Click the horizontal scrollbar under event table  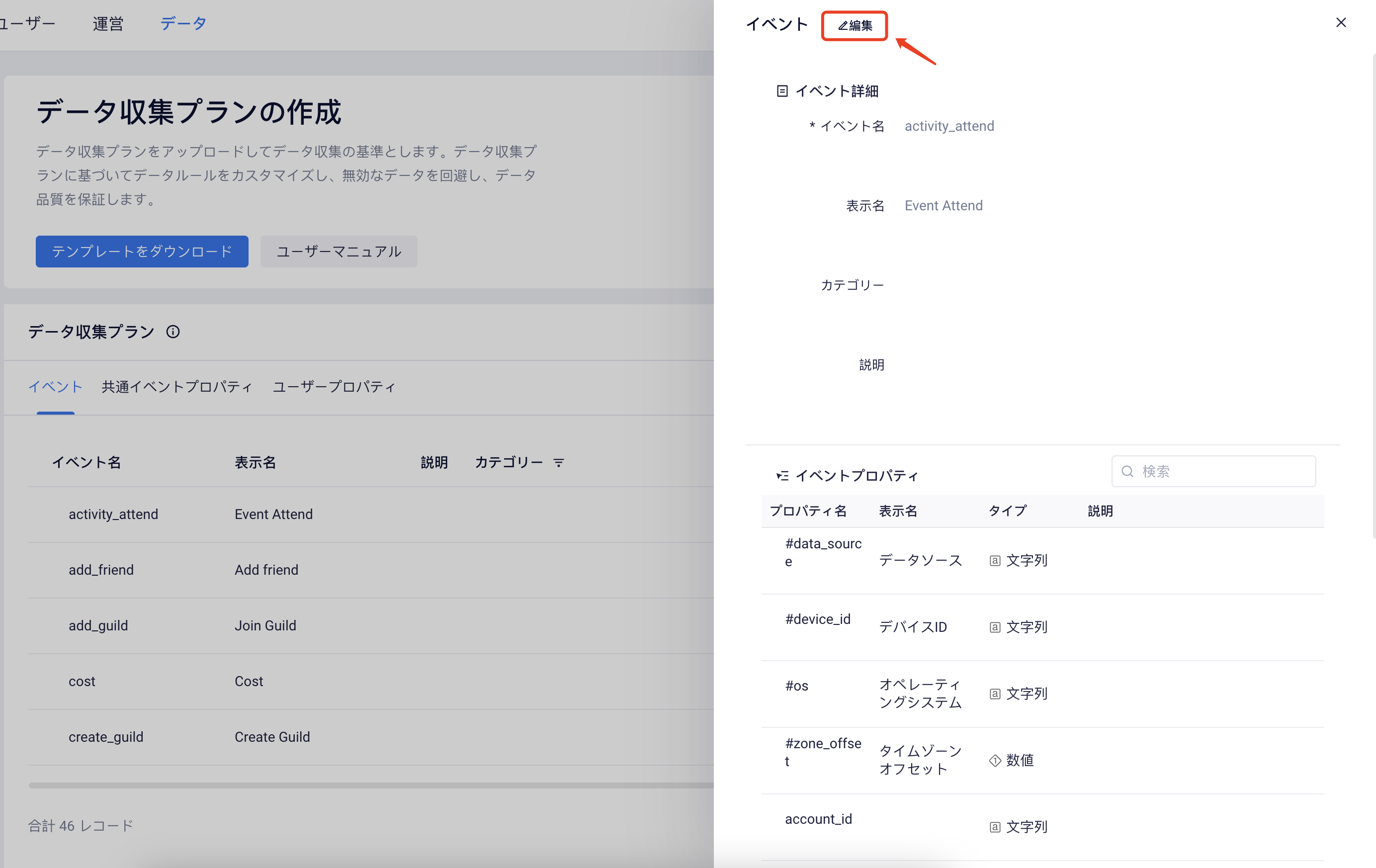371,785
